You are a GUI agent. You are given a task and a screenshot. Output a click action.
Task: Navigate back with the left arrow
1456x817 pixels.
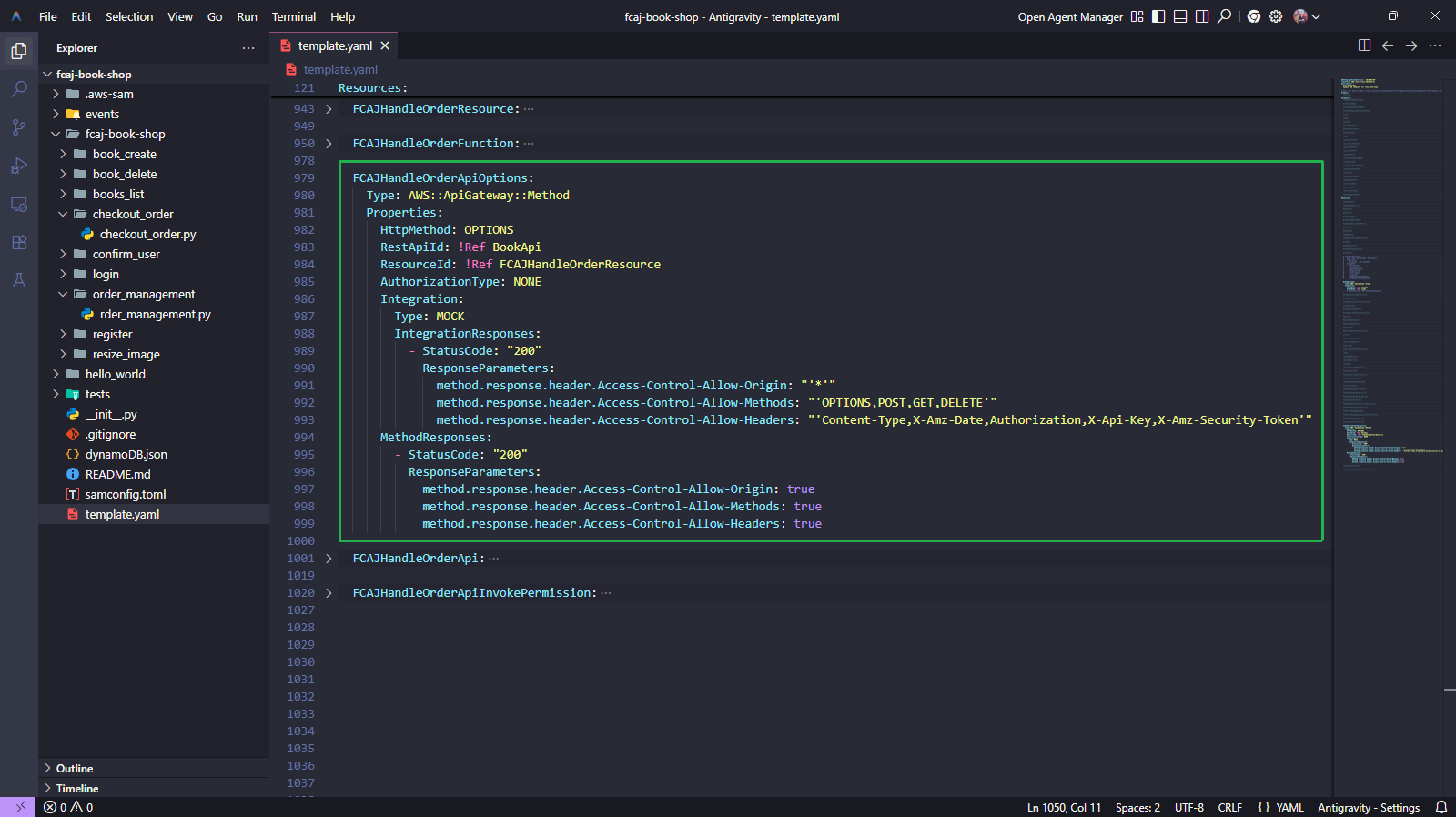1388,45
